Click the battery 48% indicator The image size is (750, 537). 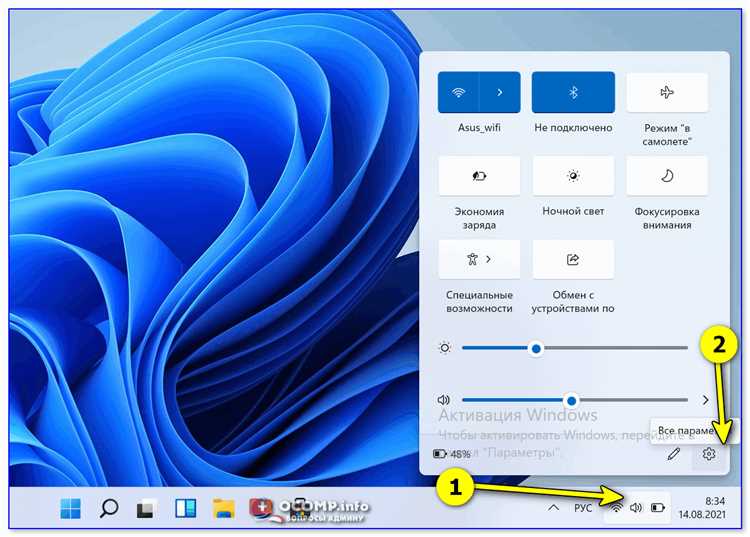click(x=452, y=454)
